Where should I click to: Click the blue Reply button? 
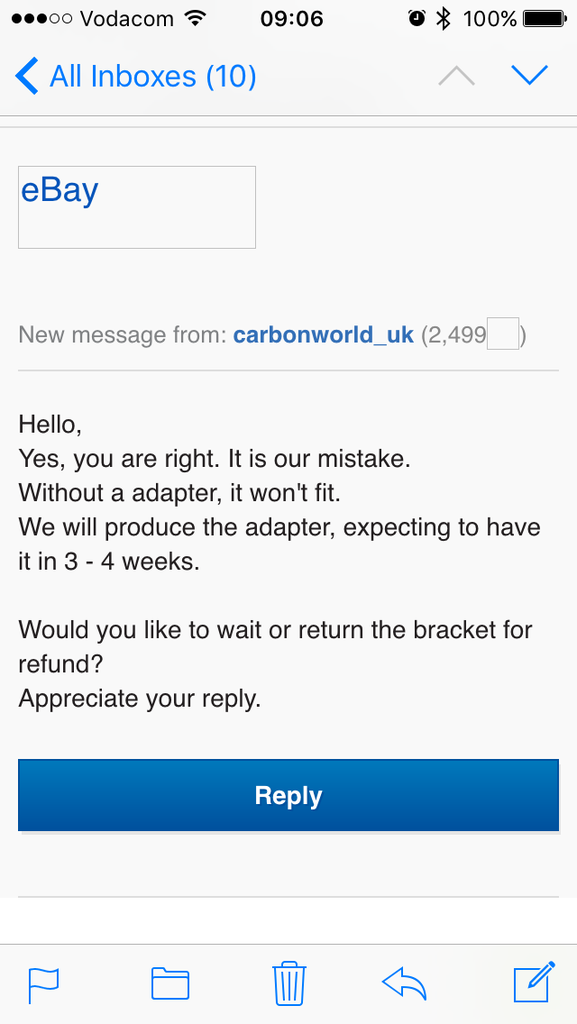[x=288, y=795]
